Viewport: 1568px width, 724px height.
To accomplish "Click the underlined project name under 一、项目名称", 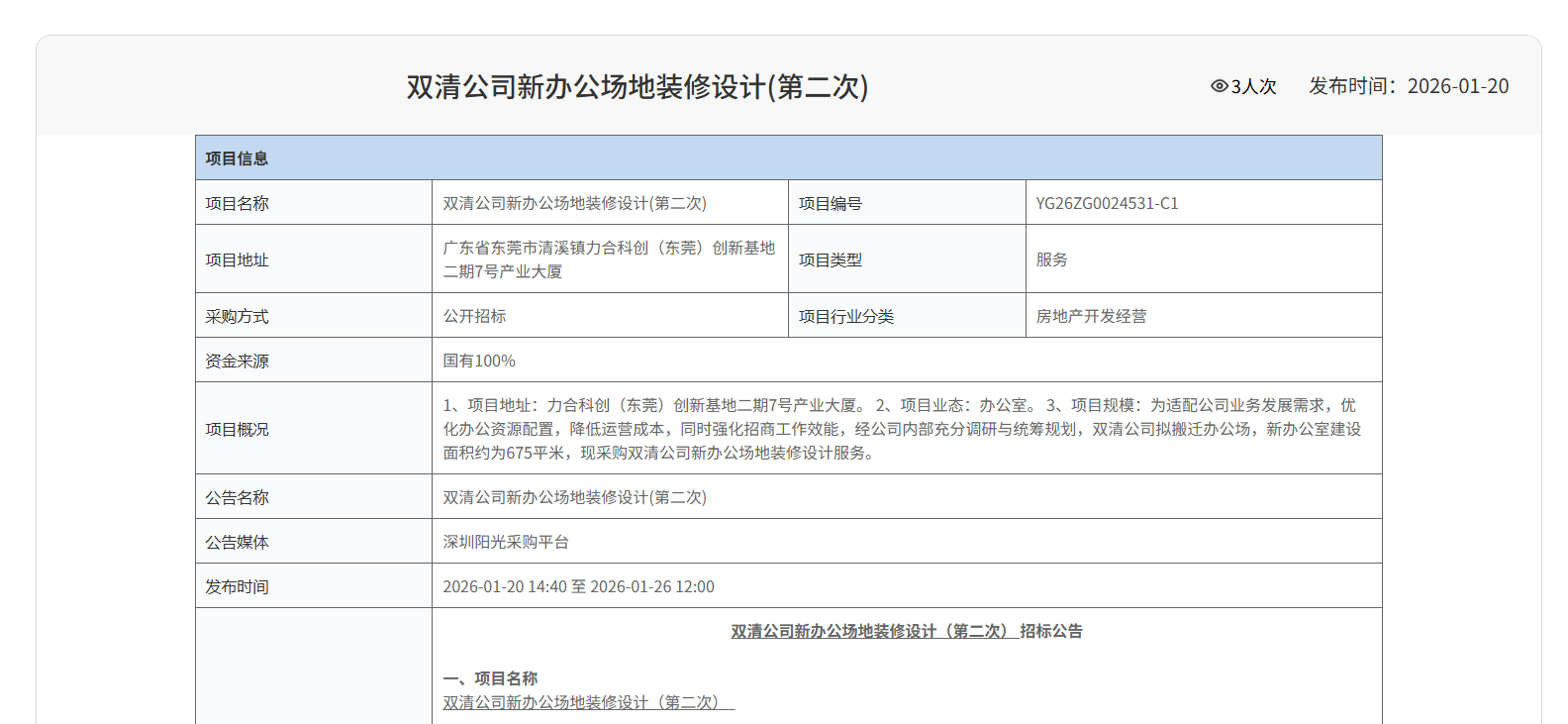I will (587, 702).
